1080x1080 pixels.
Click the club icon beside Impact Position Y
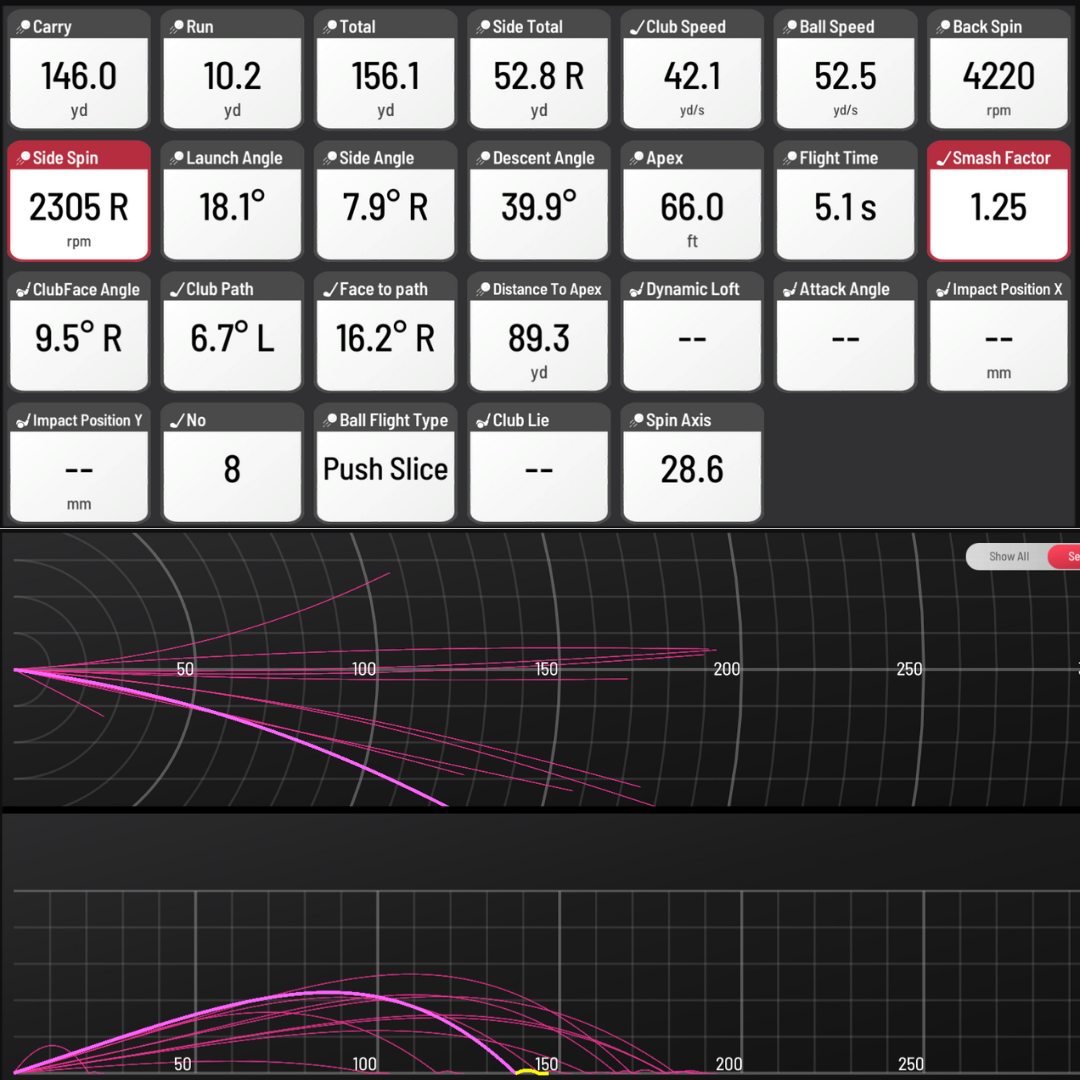[23, 420]
